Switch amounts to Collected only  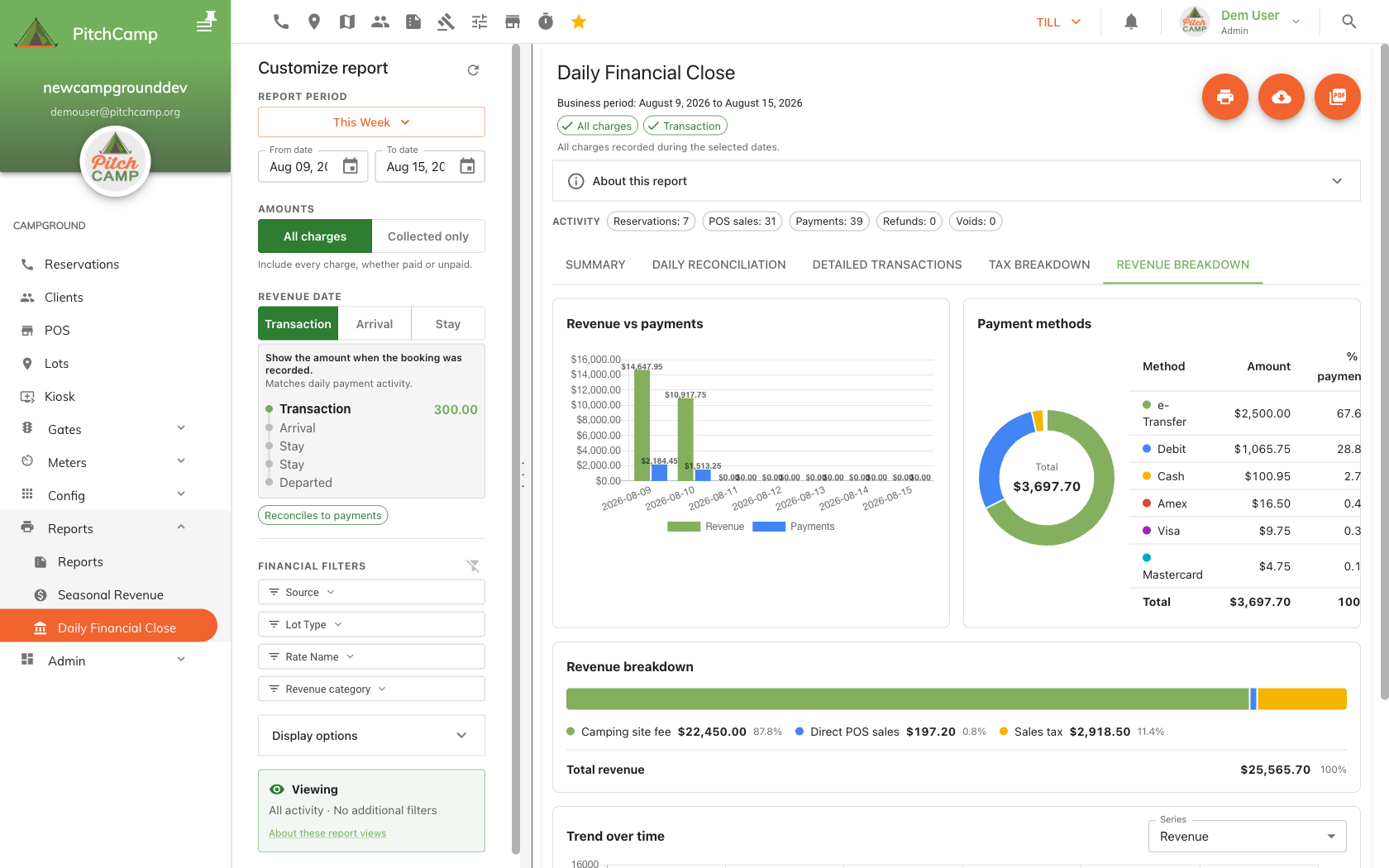[428, 236]
